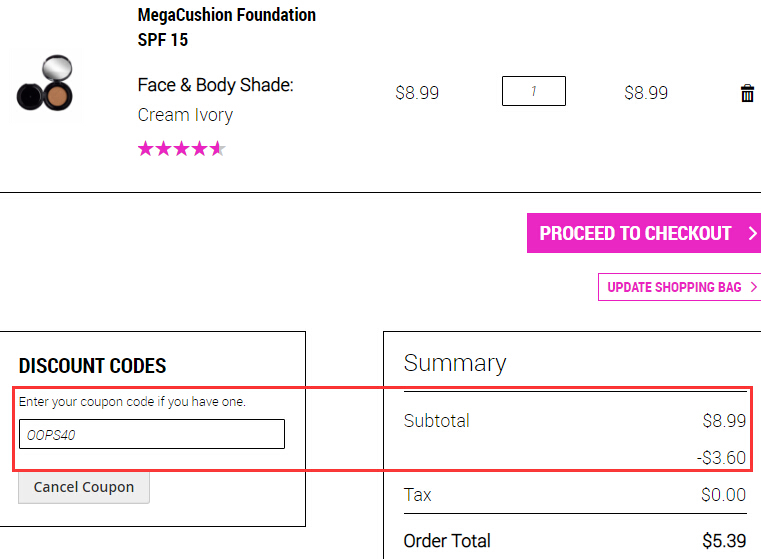761x559 pixels.
Task: Click the Subtotal label in Summary
Action: [x=436, y=421]
